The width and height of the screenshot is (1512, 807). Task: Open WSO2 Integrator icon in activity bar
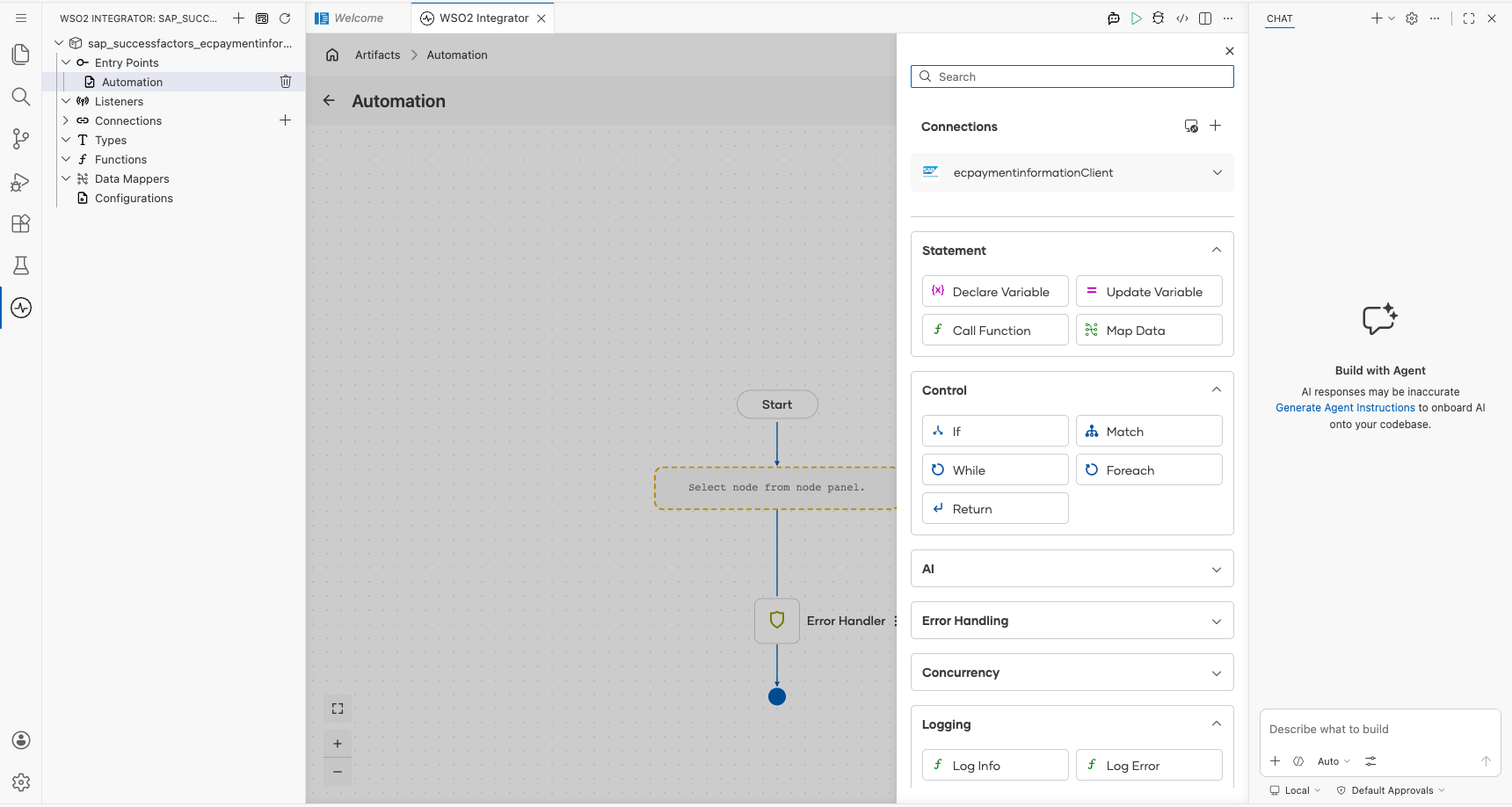(21, 308)
